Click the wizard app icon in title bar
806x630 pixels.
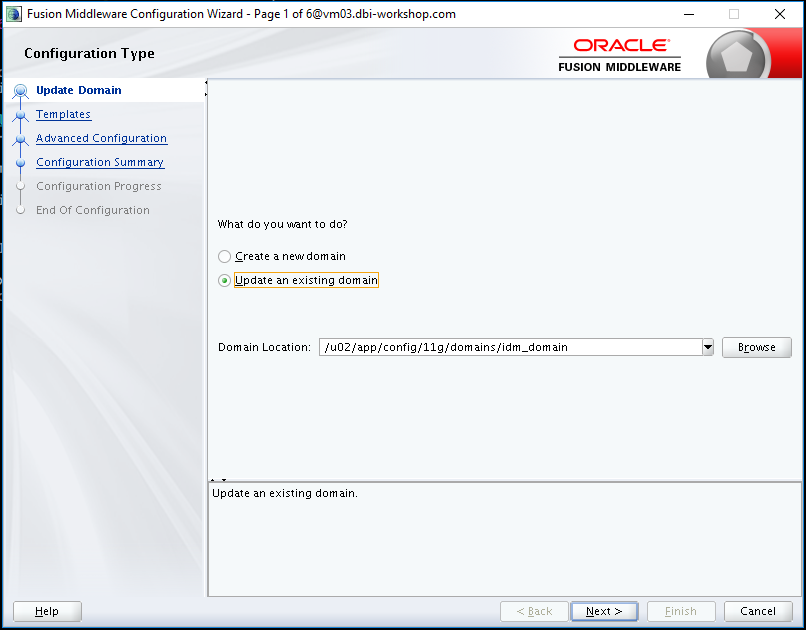point(13,14)
